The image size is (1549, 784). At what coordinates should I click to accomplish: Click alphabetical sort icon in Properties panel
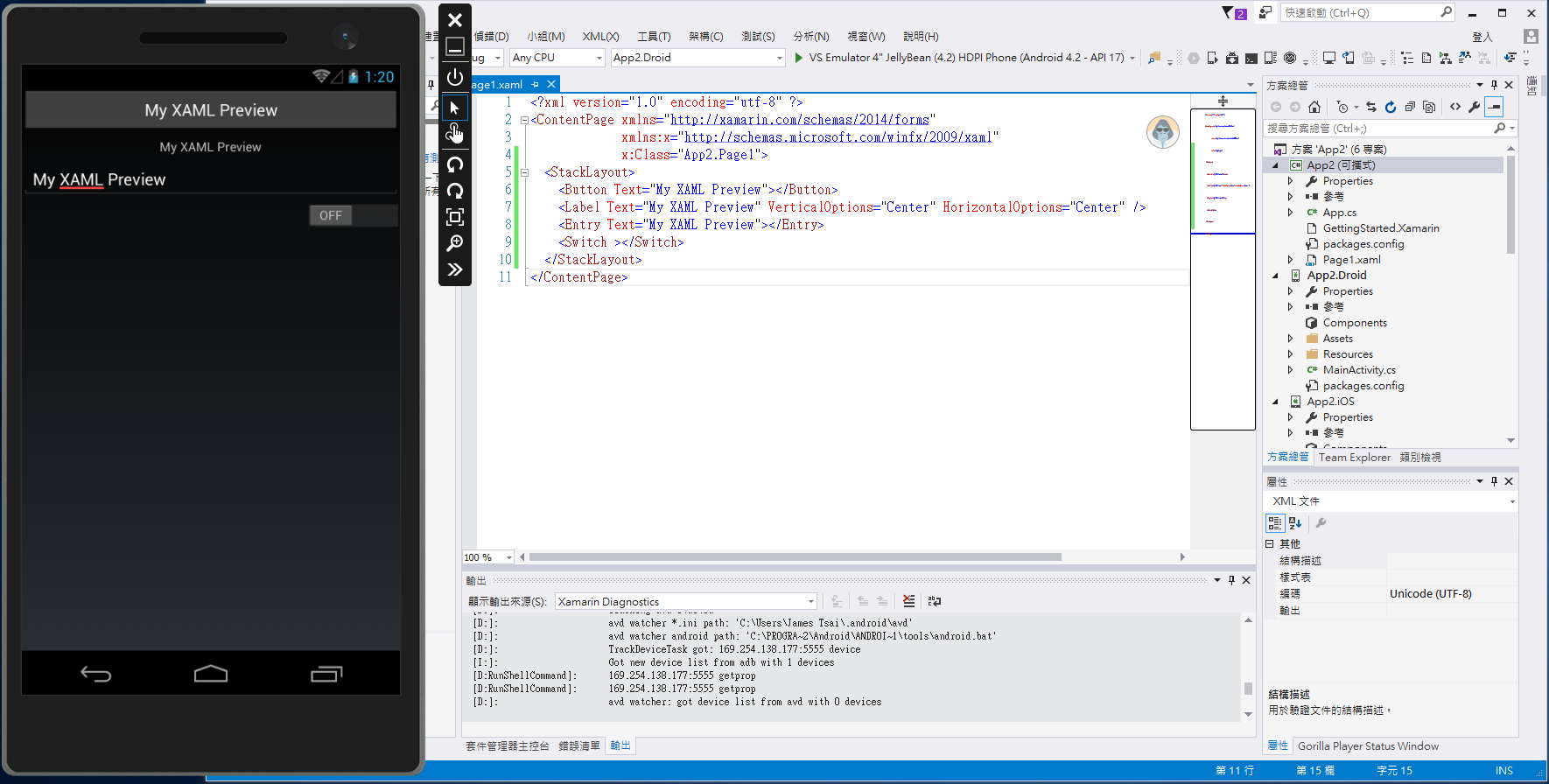point(1295,523)
